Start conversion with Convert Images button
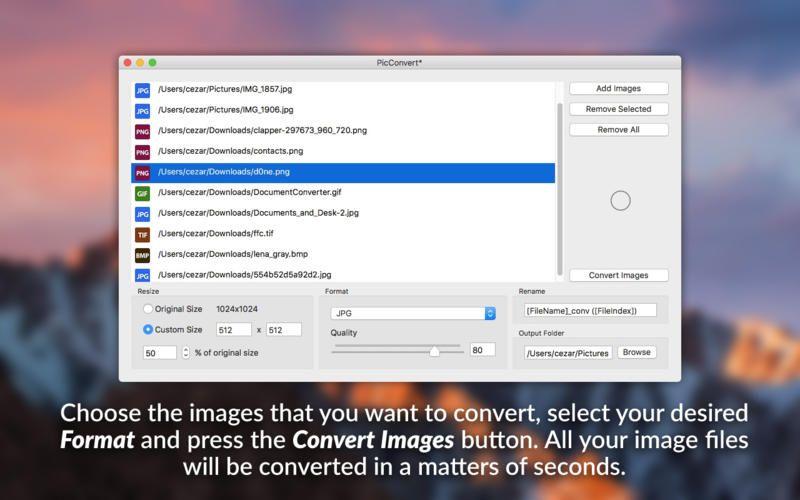The image size is (800, 500). (x=618, y=275)
